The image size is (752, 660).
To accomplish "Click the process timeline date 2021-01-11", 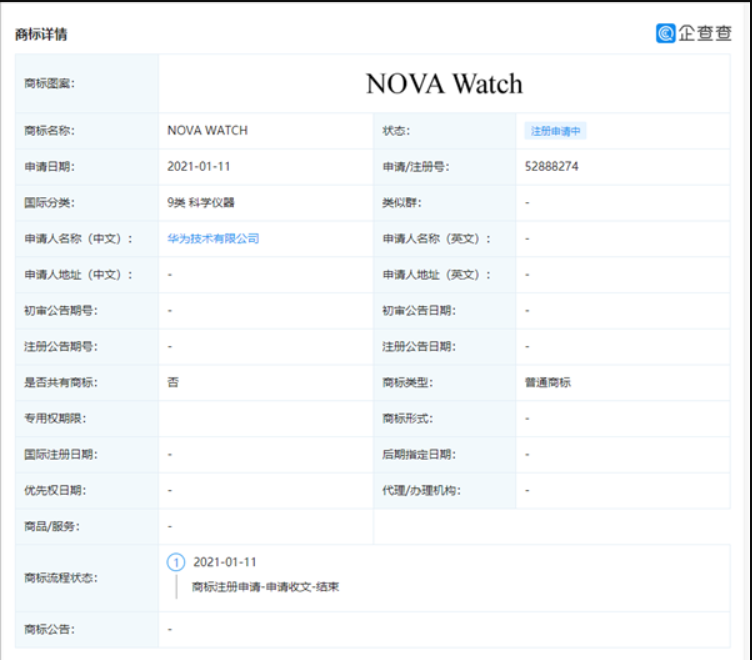I will pos(225,562).
